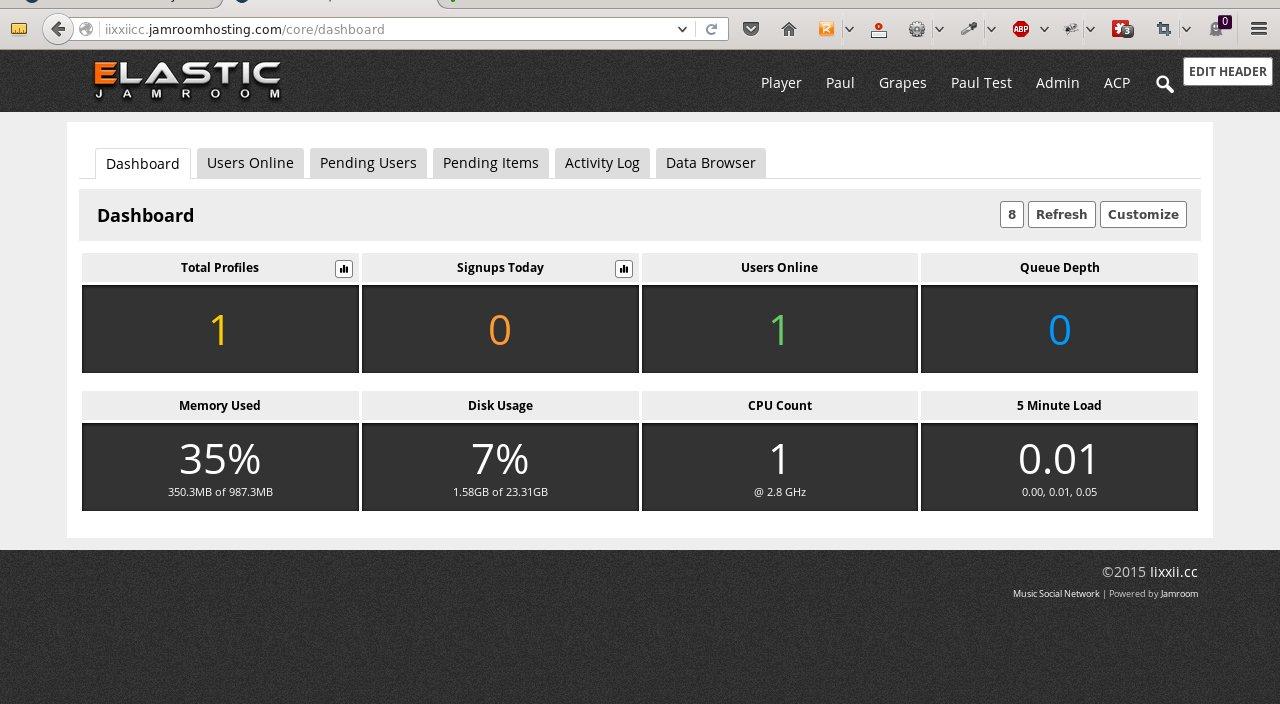Expand the dropdown arrow beside ABP icon

pyautogui.click(x=1044, y=29)
